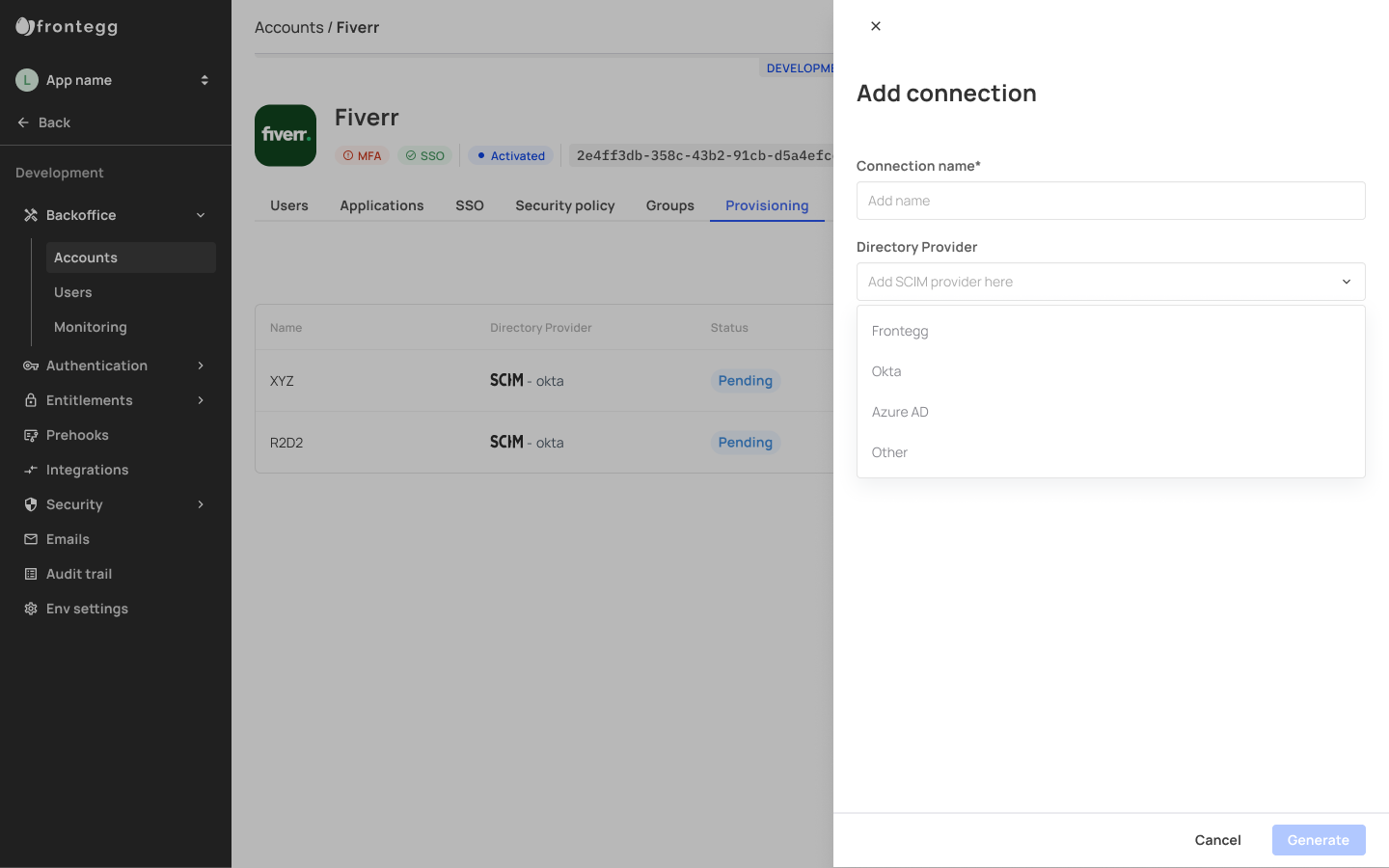Switch to the Groups tab
The height and width of the screenshot is (868, 1389).
coord(670,205)
